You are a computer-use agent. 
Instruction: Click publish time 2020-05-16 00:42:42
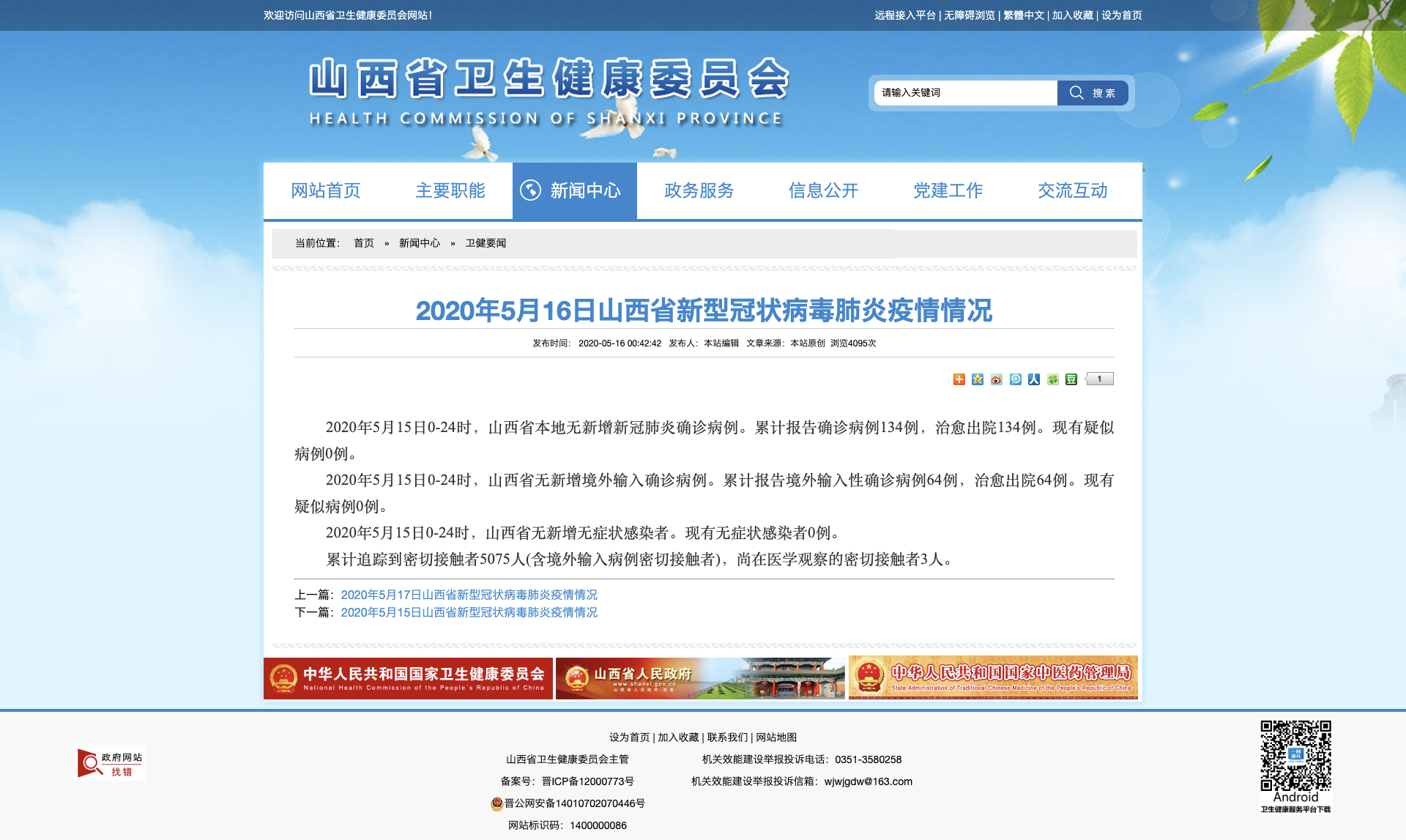click(620, 343)
